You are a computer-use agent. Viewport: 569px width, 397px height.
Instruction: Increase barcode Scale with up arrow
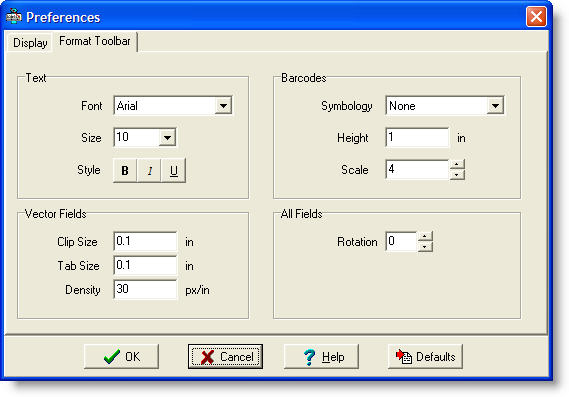tap(457, 165)
